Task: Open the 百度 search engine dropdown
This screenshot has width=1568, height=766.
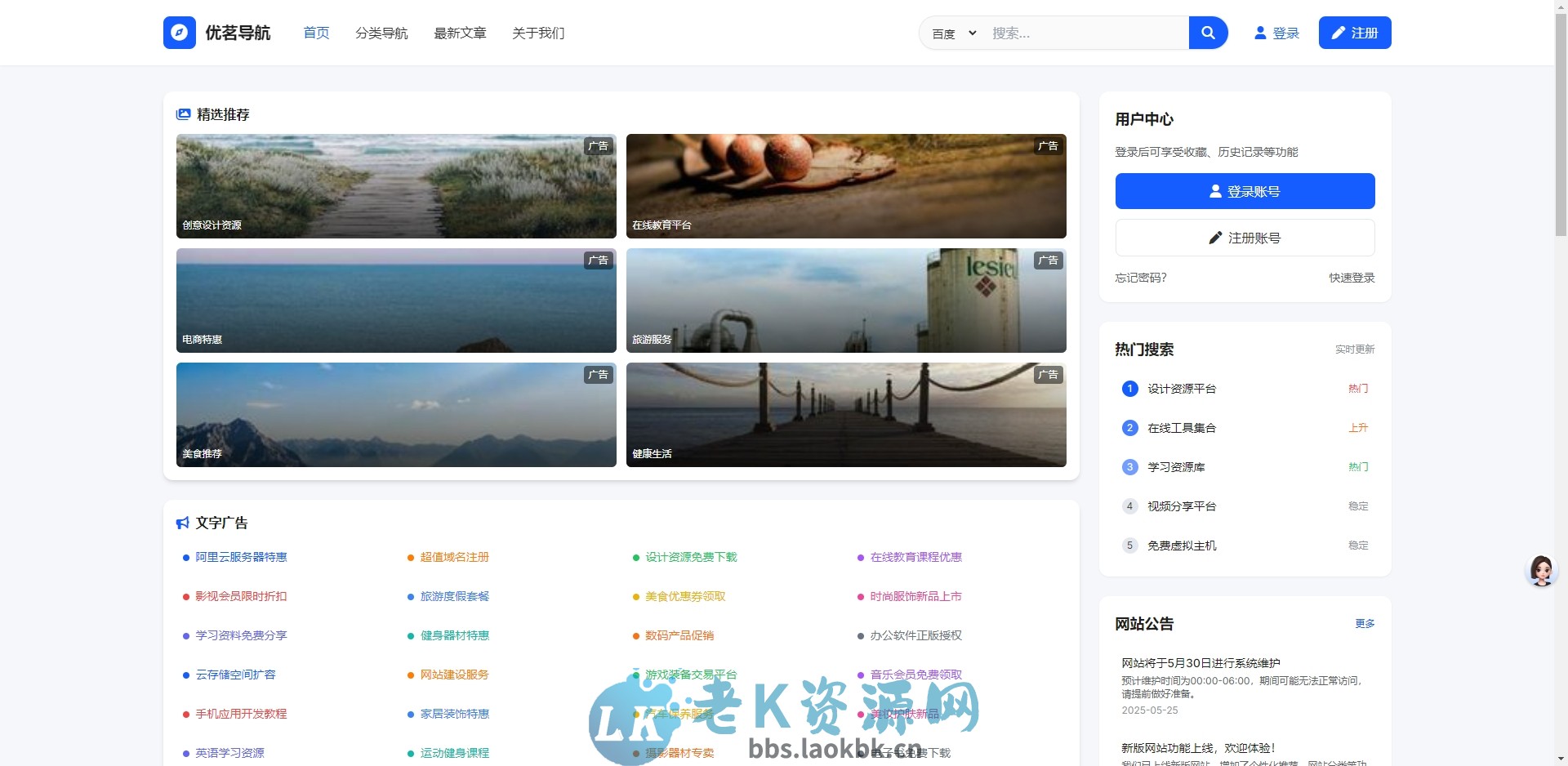Action: 951,33
